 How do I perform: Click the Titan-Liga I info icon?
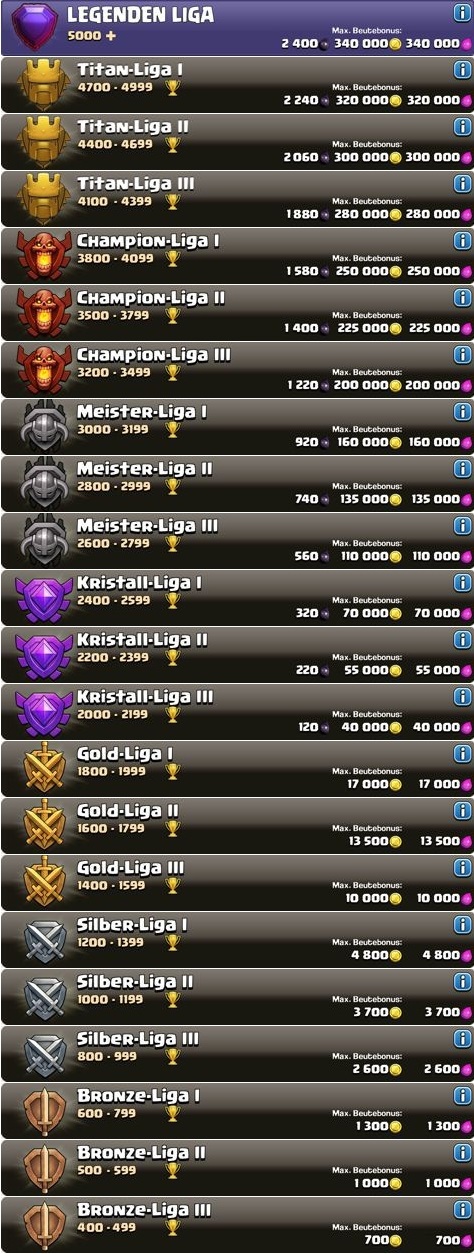click(x=462, y=70)
